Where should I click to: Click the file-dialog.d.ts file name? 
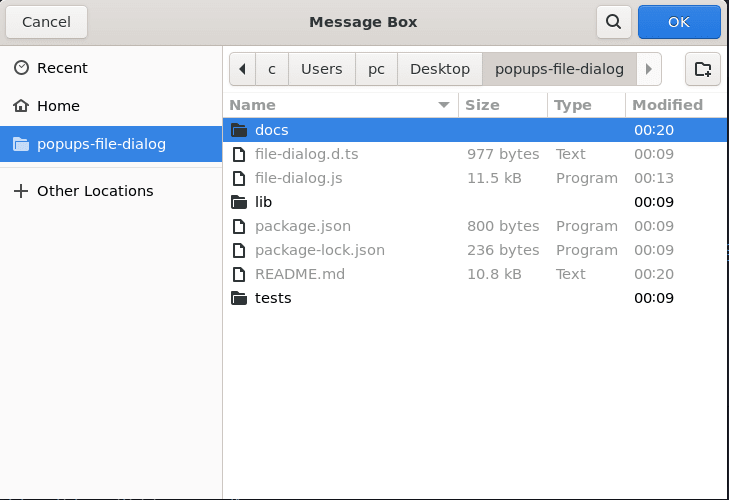(306, 154)
